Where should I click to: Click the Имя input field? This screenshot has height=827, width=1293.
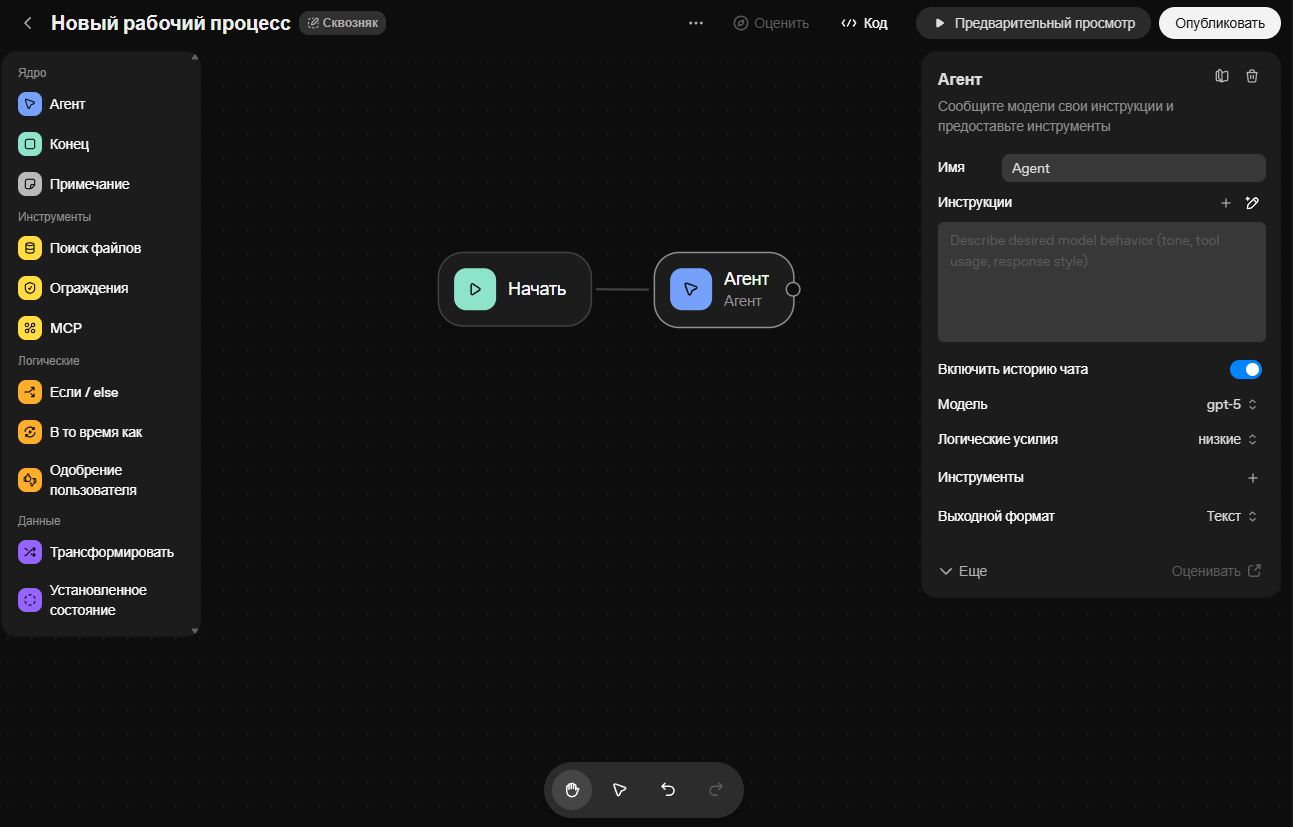click(x=1134, y=168)
